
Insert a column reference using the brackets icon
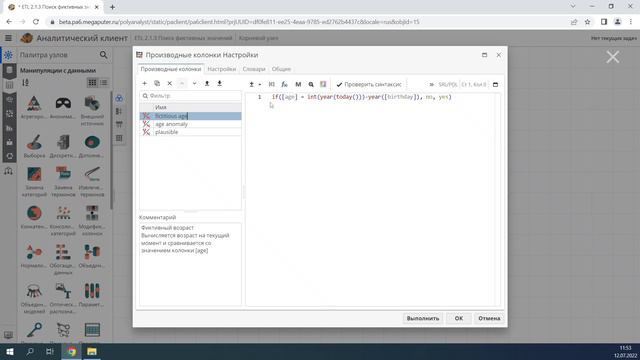pos(272,84)
